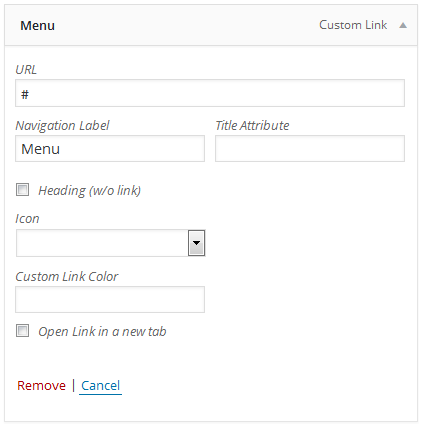This screenshot has height=428, width=423.
Task: Click the Open Link in a new tab label
Action: [102, 332]
